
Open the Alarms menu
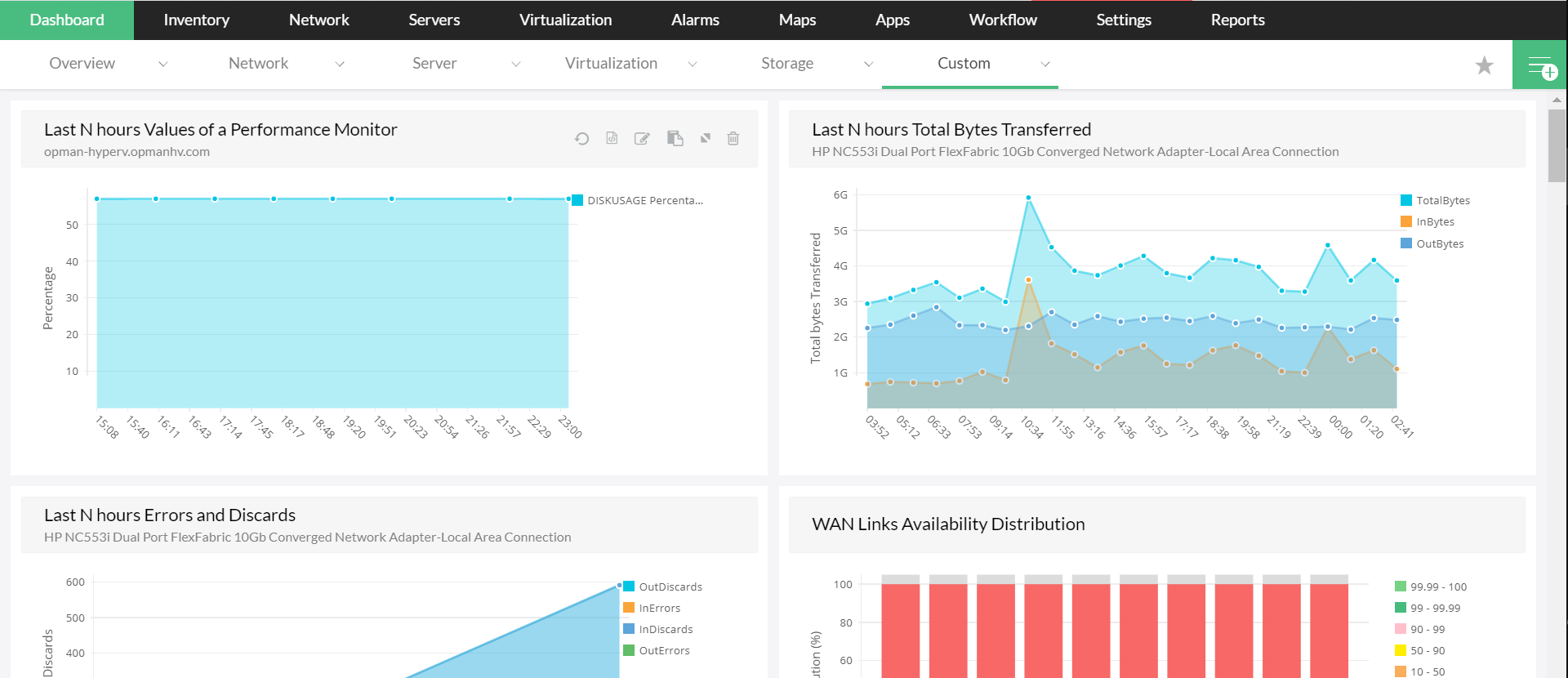click(695, 20)
